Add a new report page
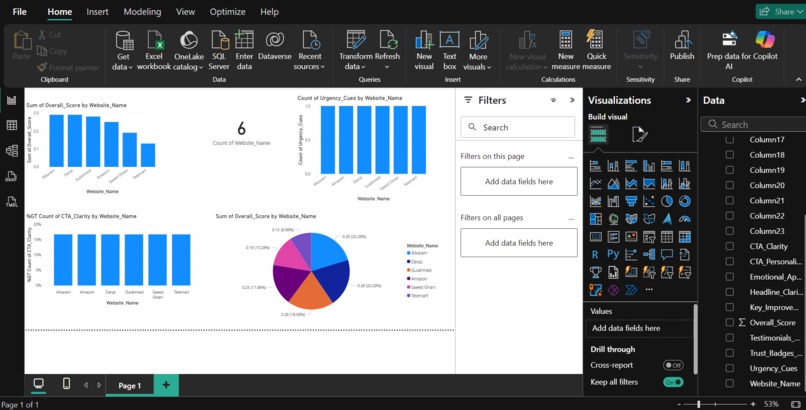This screenshot has width=806, height=410. [166, 385]
